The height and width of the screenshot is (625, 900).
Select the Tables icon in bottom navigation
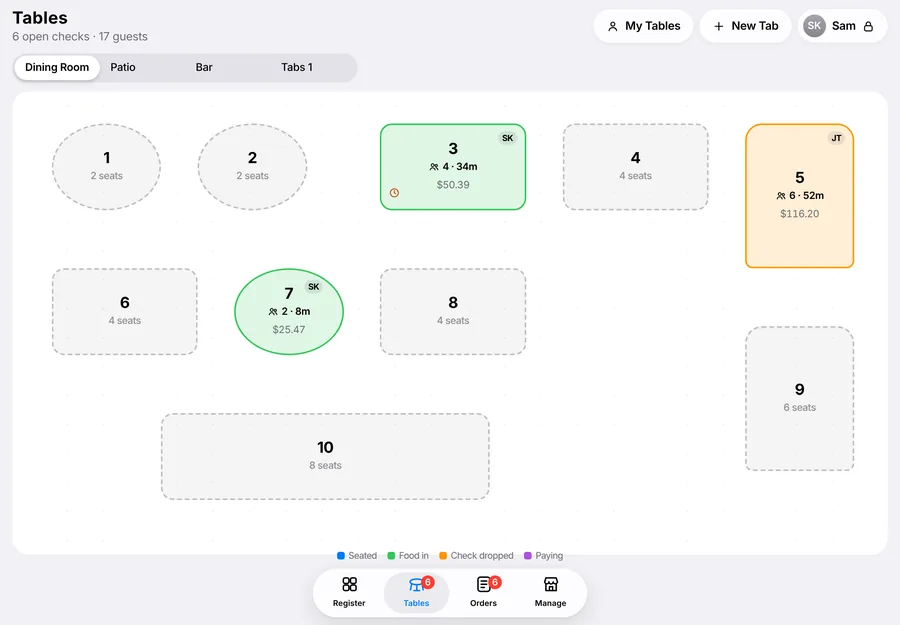(416, 585)
